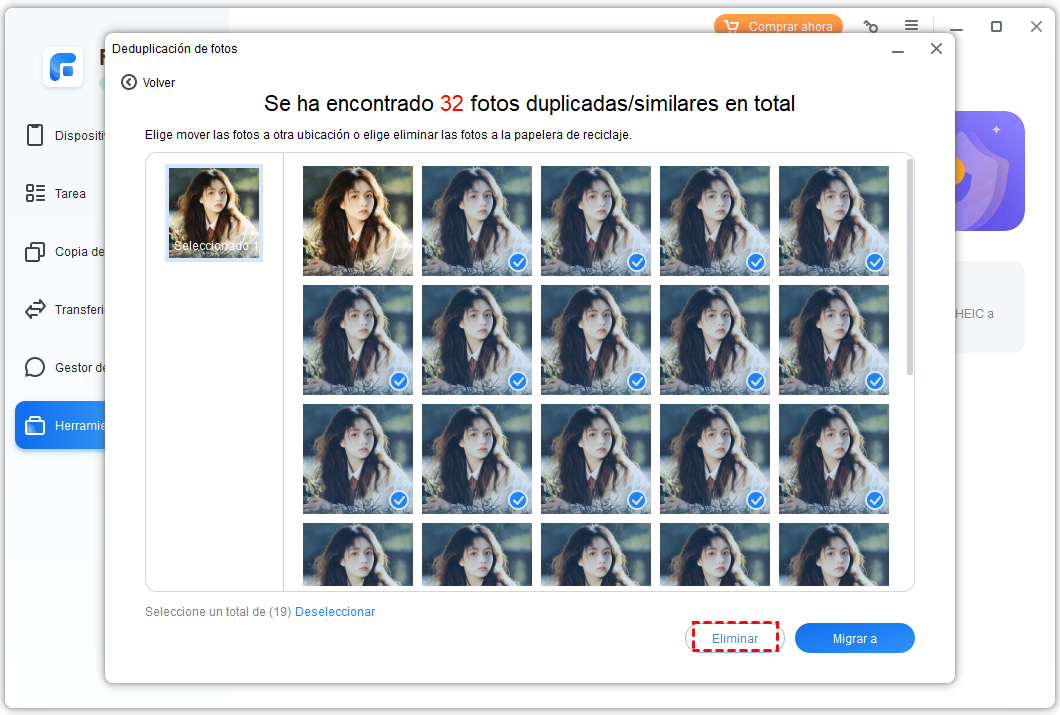
Task: Click Comprar ahora orange button
Action: [x=778, y=27]
